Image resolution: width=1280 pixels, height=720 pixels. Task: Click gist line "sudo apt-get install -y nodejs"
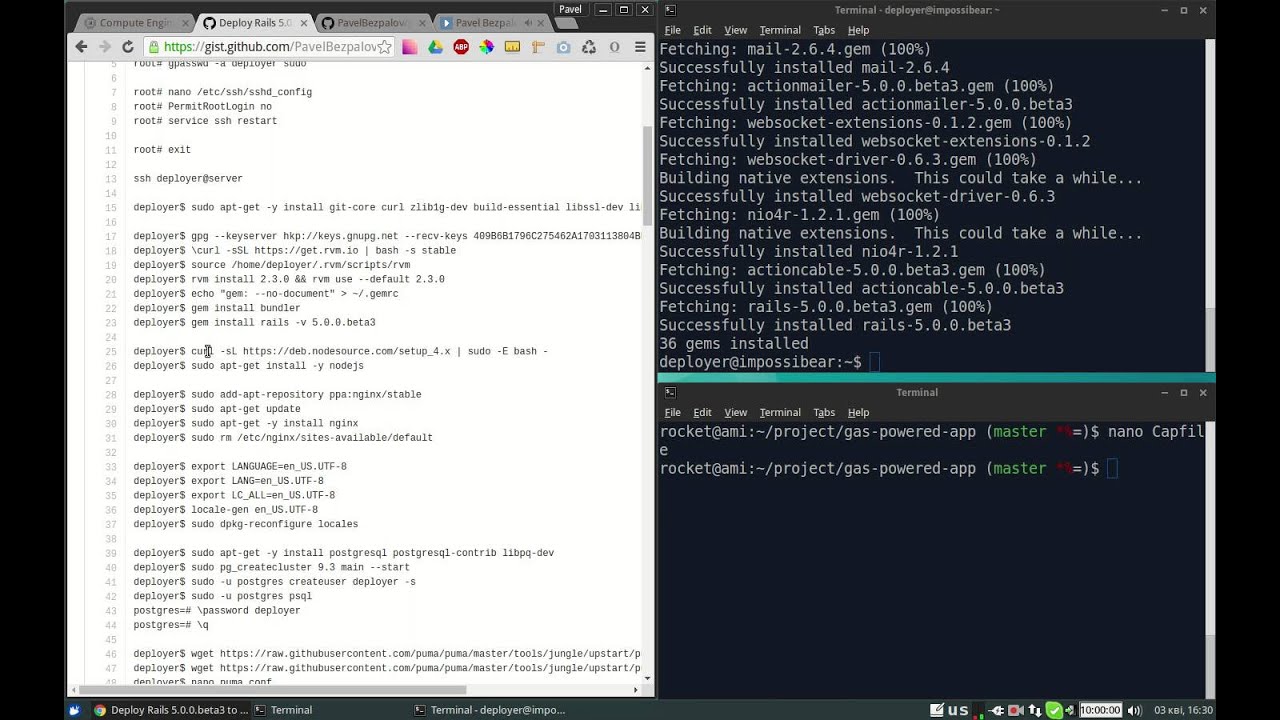click(248, 366)
